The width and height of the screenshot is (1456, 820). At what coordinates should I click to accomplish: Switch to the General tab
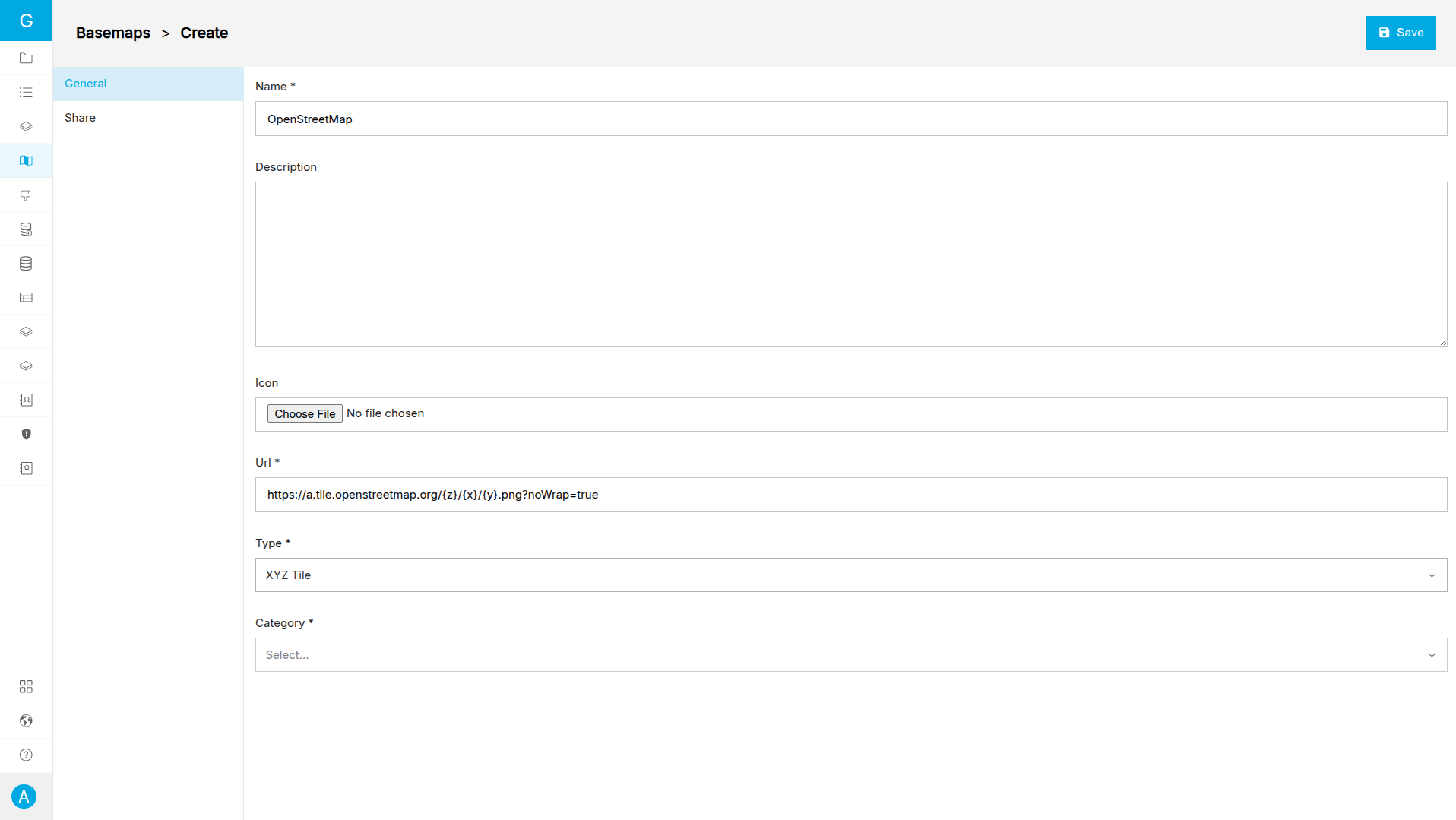pyautogui.click(x=86, y=84)
